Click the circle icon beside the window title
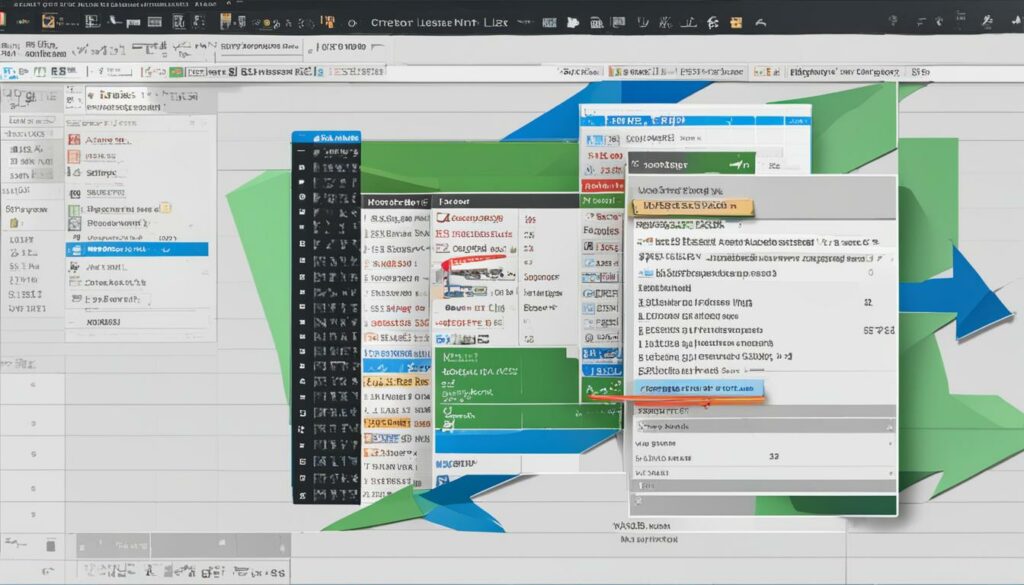 [352, 23]
